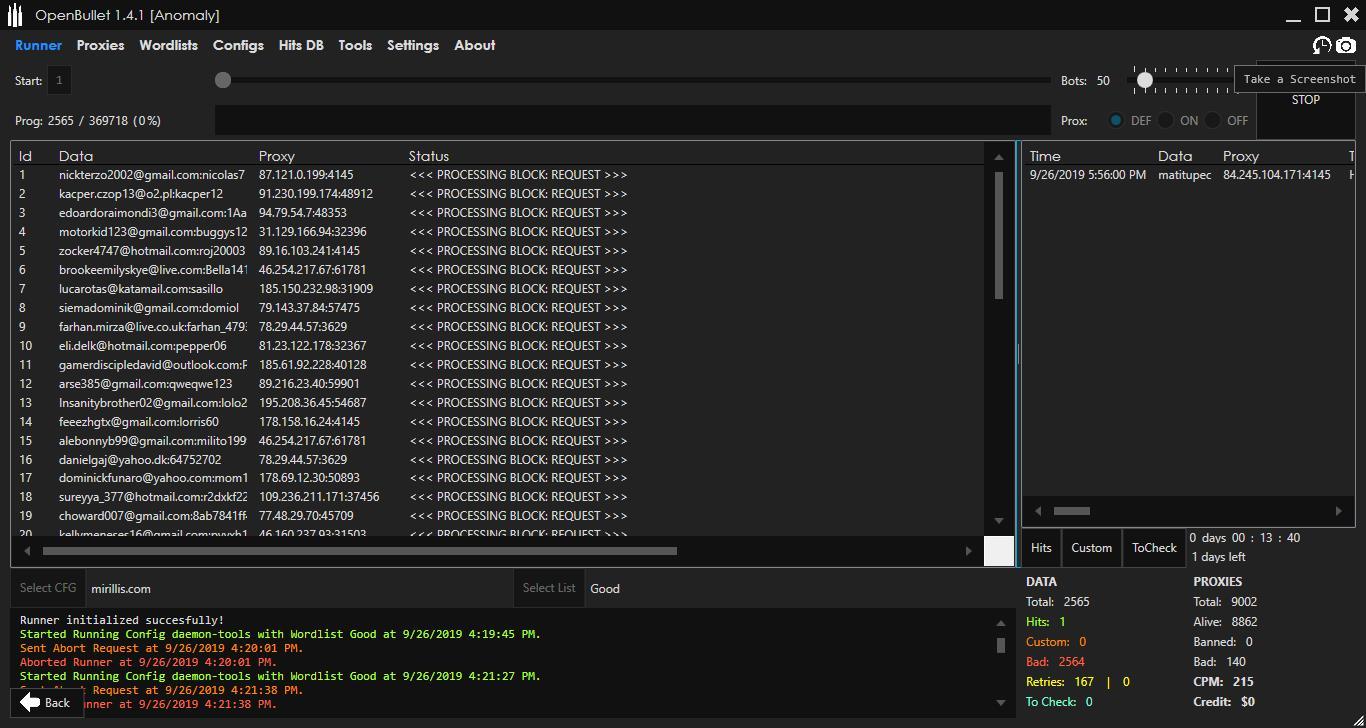Viewport: 1366px width, 728px height.
Task: Open the Hits DB tab
Action: pyautogui.click(x=301, y=45)
